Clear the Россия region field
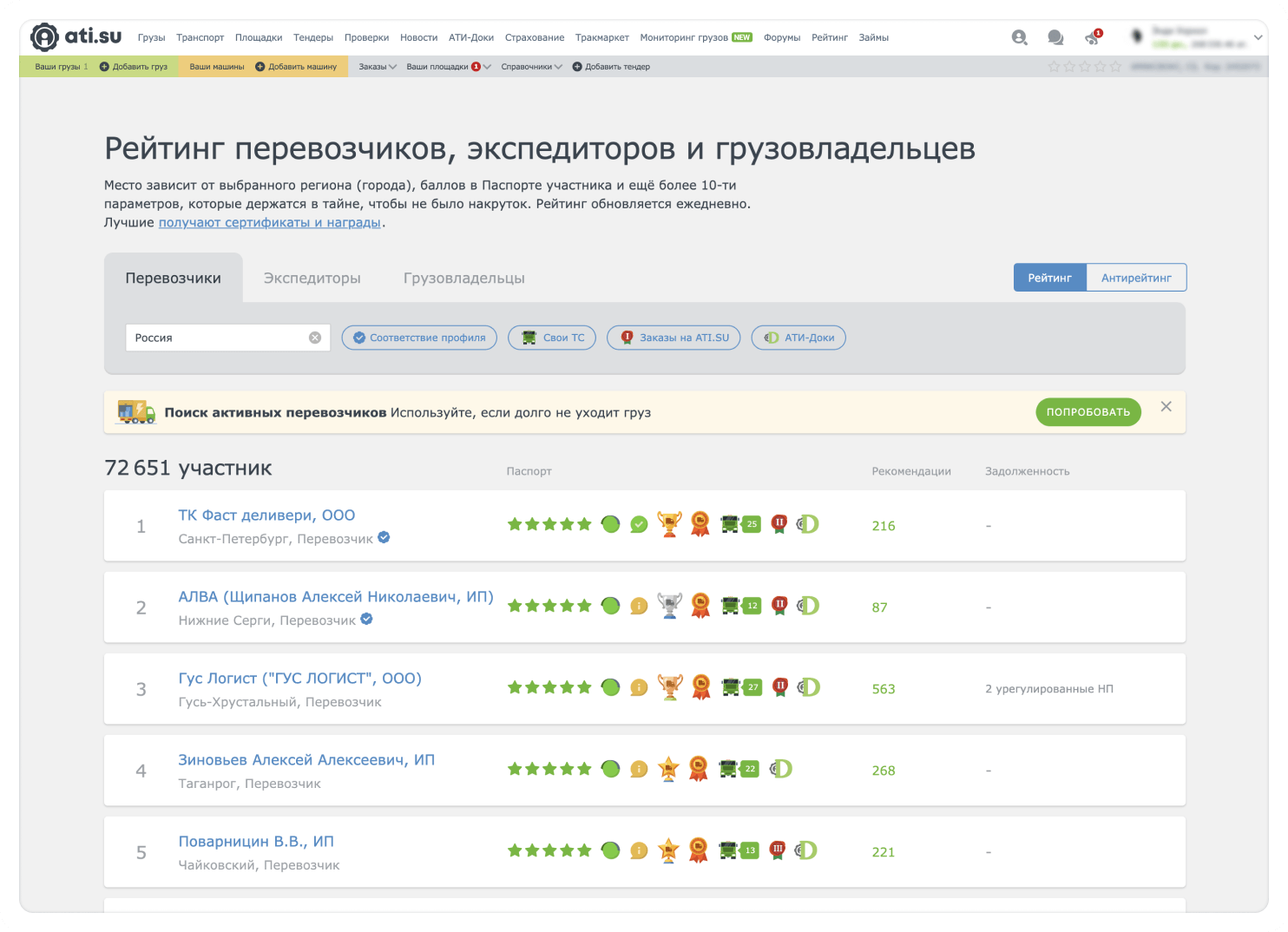Viewport: 1288px width, 932px height. (315, 338)
